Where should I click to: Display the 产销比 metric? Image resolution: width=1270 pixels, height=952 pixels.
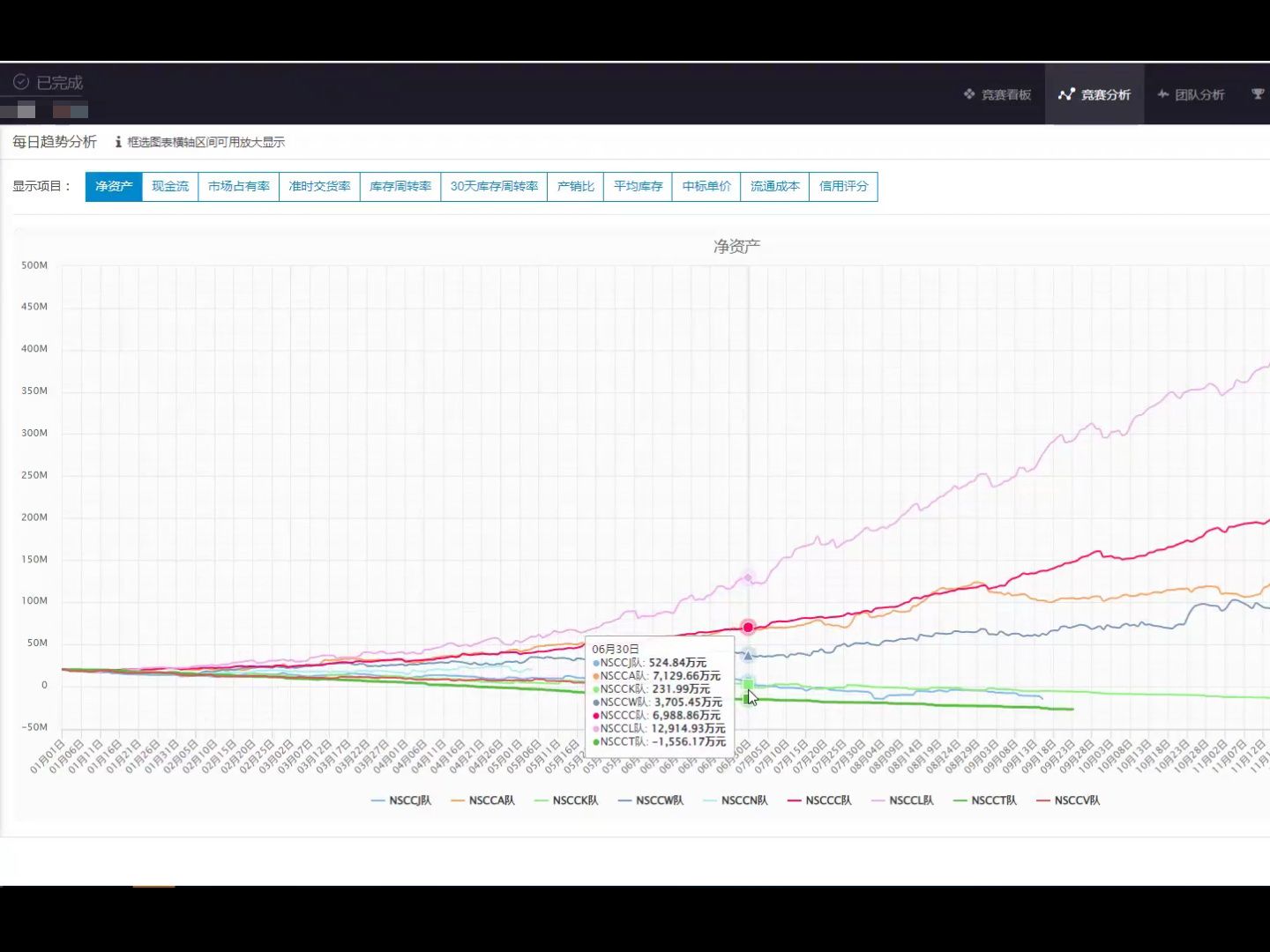coord(576,186)
